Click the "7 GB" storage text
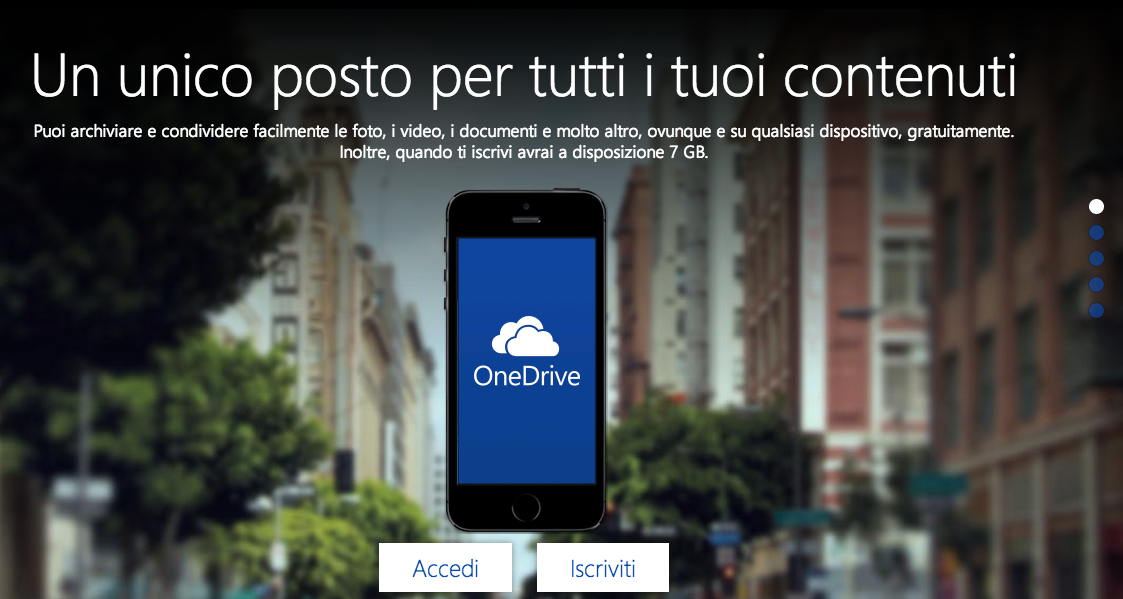 pyautogui.click(x=680, y=152)
